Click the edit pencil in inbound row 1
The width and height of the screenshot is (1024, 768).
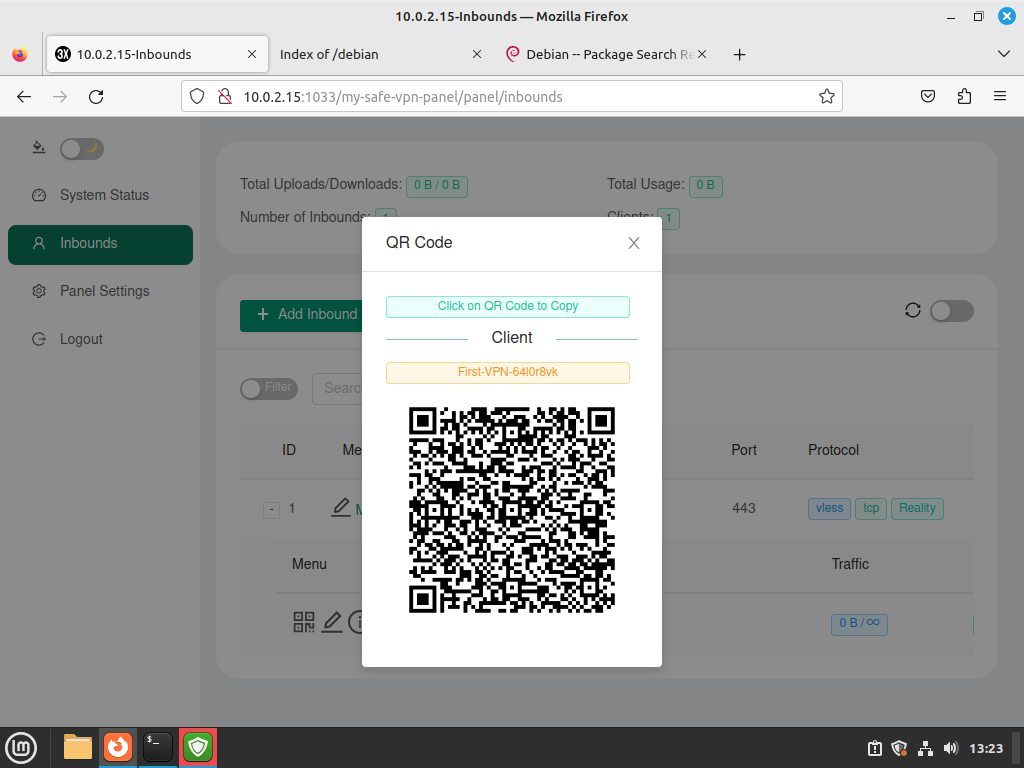click(341, 507)
